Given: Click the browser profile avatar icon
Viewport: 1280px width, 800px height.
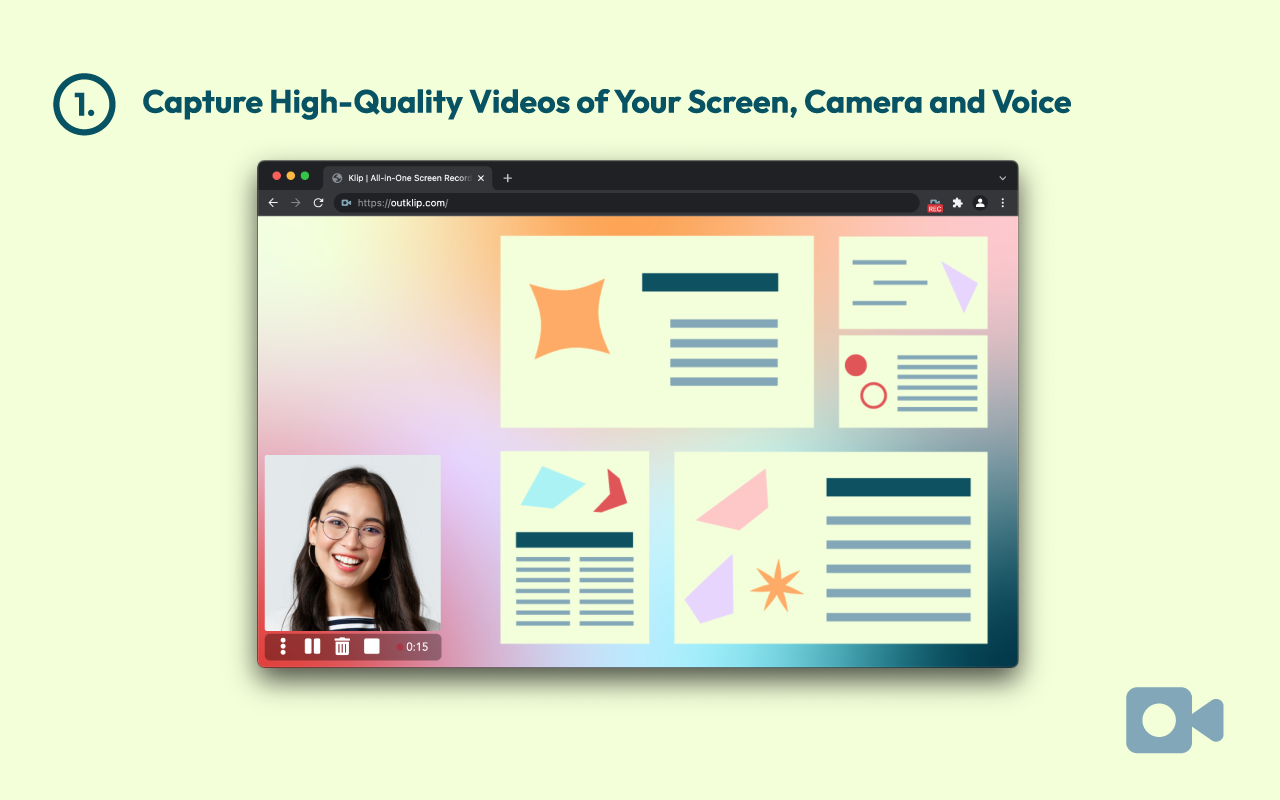Looking at the screenshot, I should pyautogui.click(x=979, y=203).
